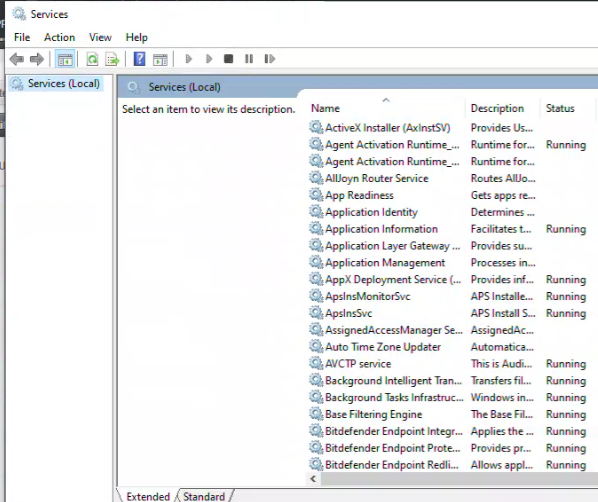598x502 pixels.
Task: Click gear icon beside AllJoyn Router Service
Action: click(316, 178)
